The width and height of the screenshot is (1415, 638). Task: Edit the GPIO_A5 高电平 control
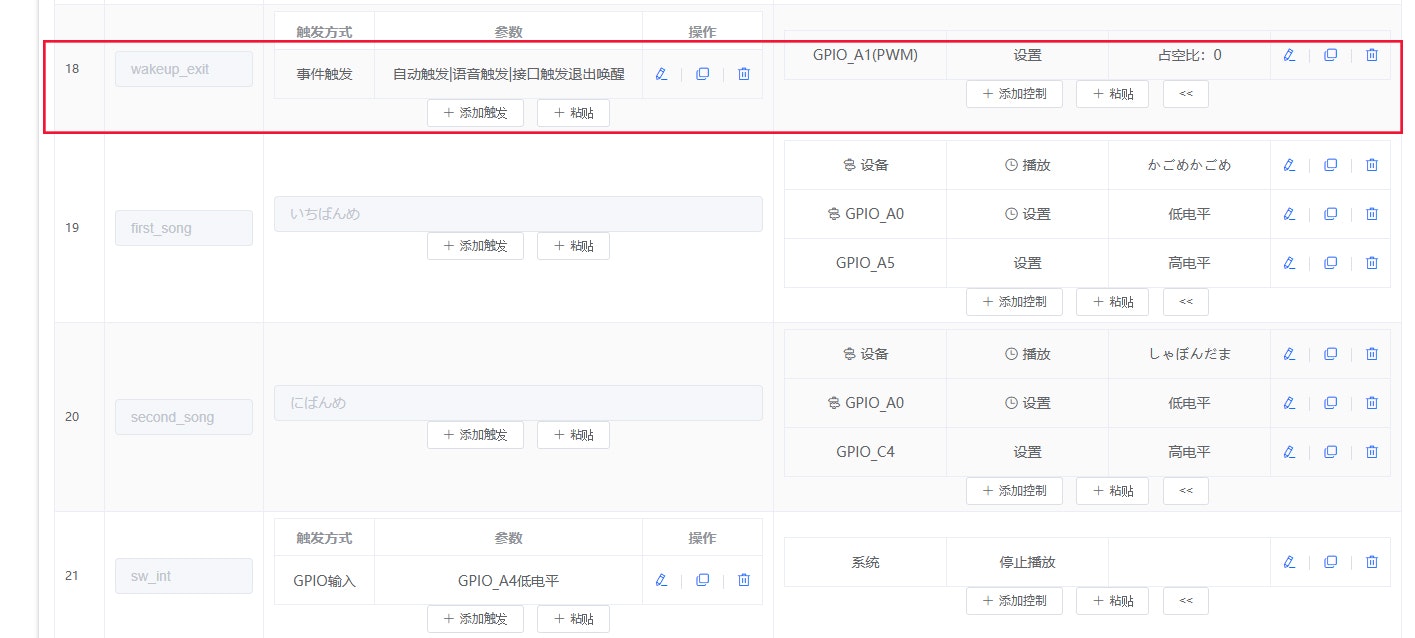point(1289,263)
